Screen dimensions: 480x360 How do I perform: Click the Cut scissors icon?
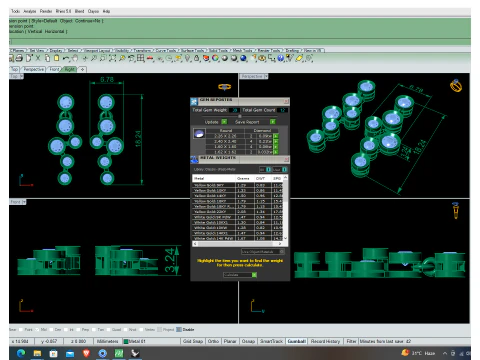tap(38, 58)
